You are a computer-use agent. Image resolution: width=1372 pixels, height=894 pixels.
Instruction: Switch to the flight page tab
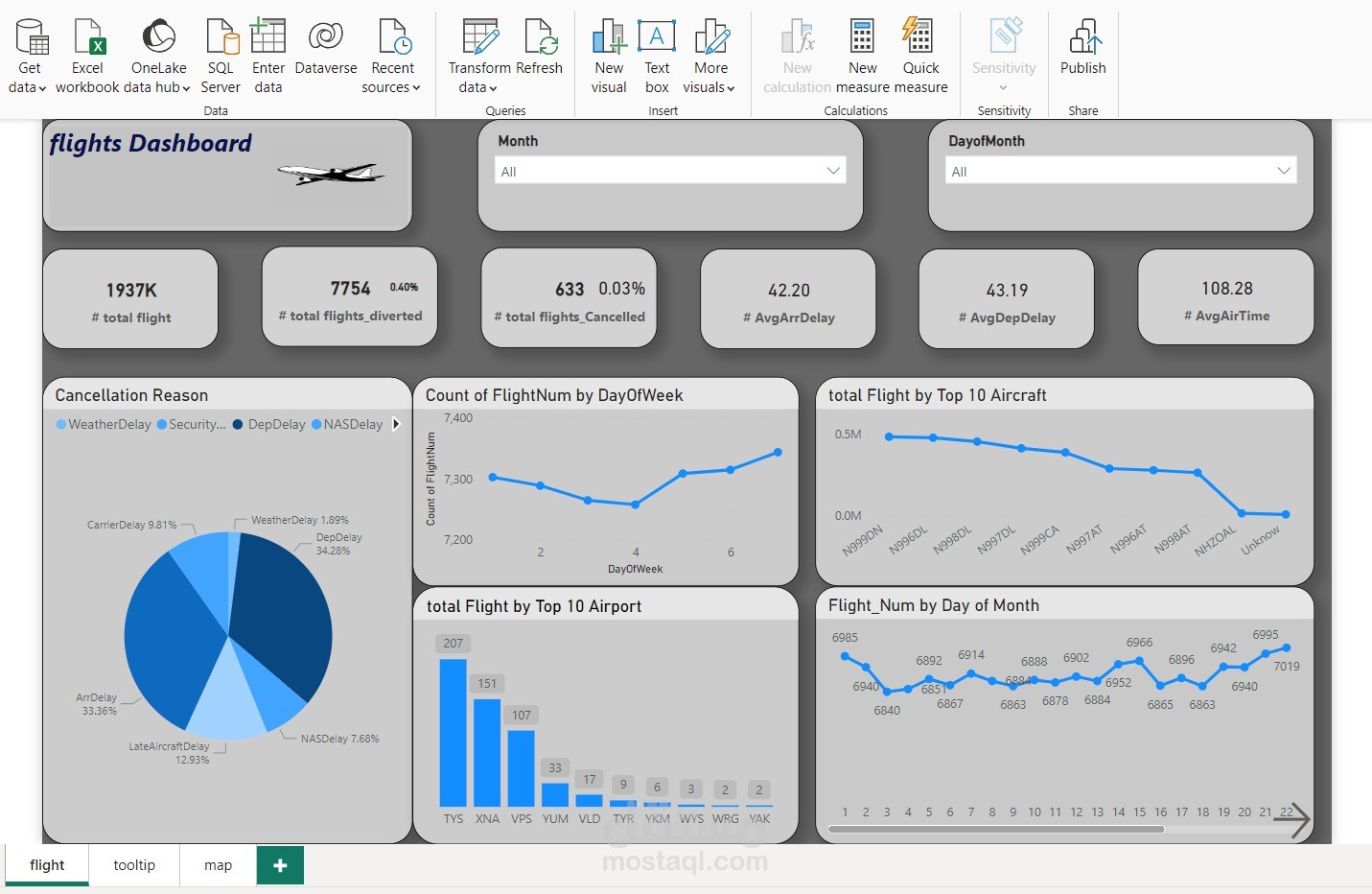[x=47, y=865]
